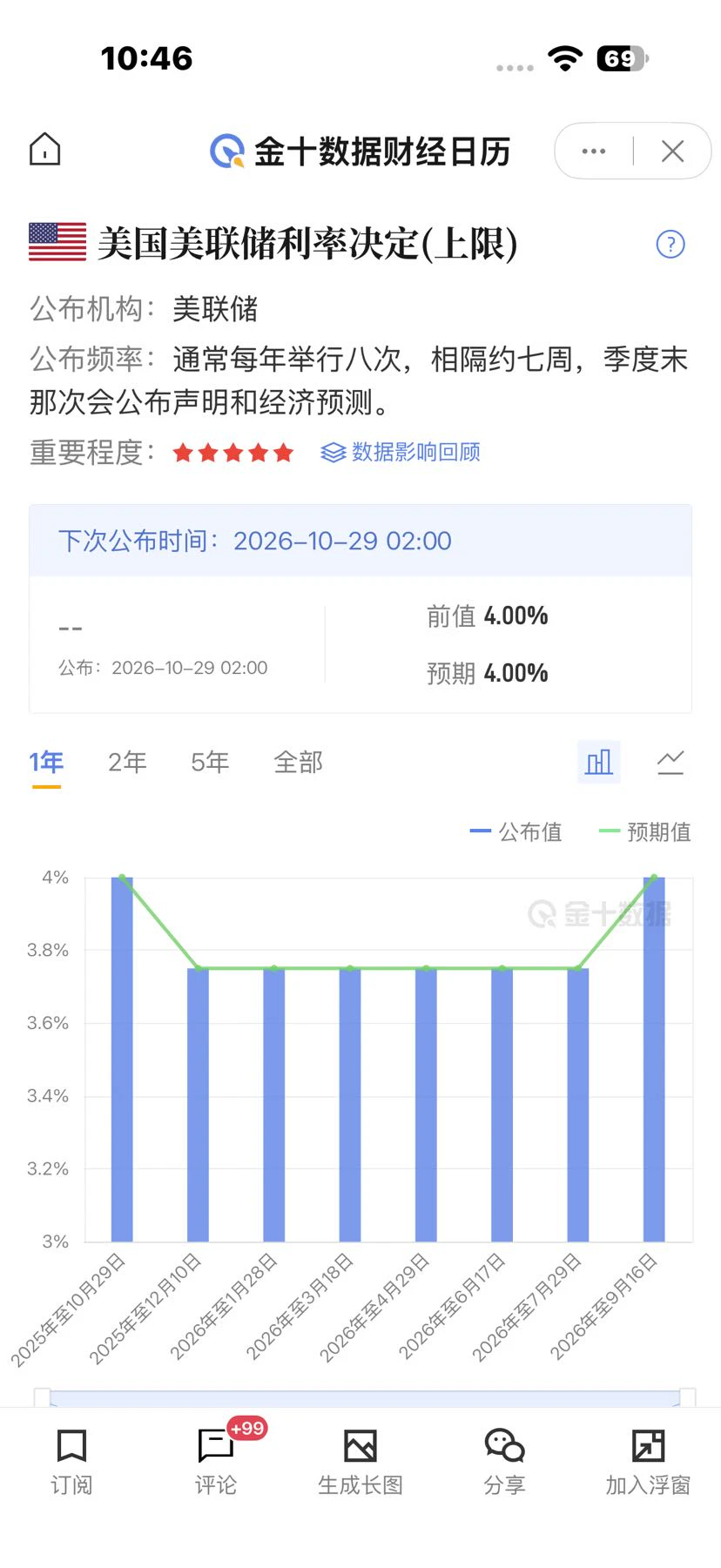Select bar chart view icon
Image resolution: width=721 pixels, height=1568 pixels.
pos(599,762)
